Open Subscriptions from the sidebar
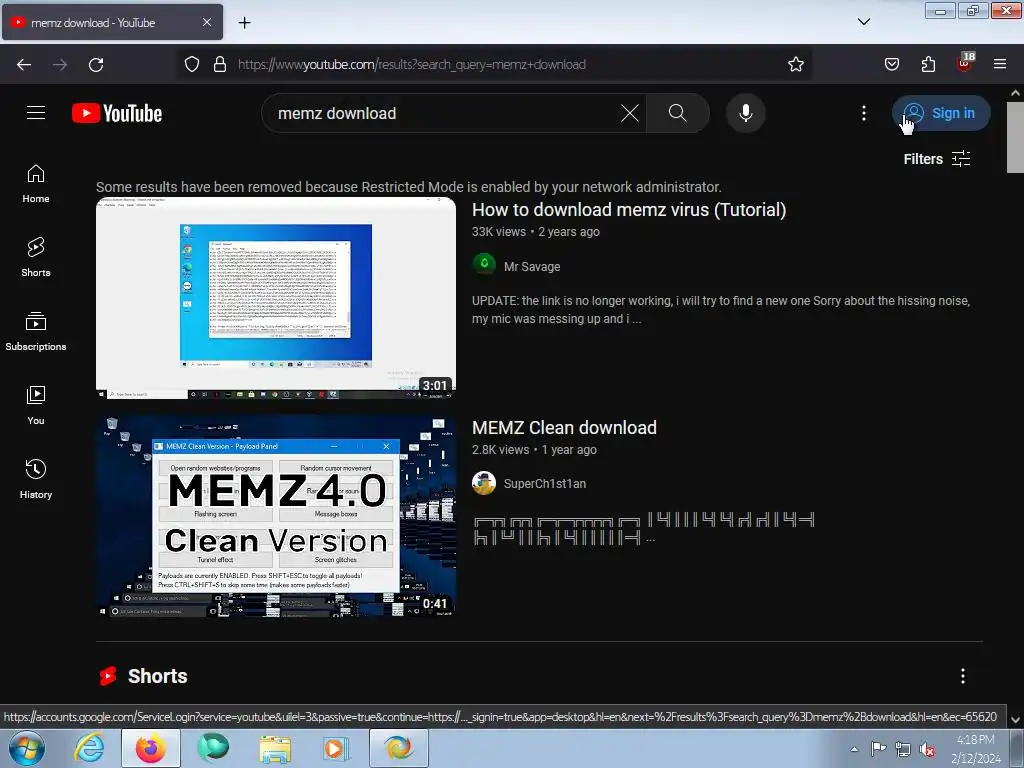Screen dimensions: 1024x768 (x=36, y=332)
